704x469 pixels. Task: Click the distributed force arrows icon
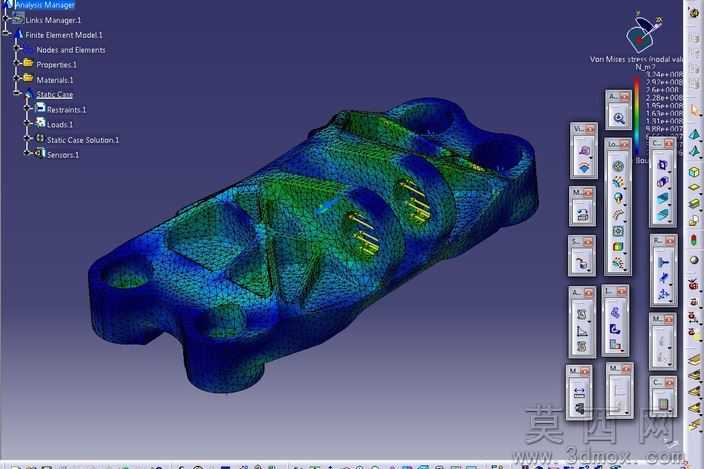pyautogui.click(x=618, y=182)
